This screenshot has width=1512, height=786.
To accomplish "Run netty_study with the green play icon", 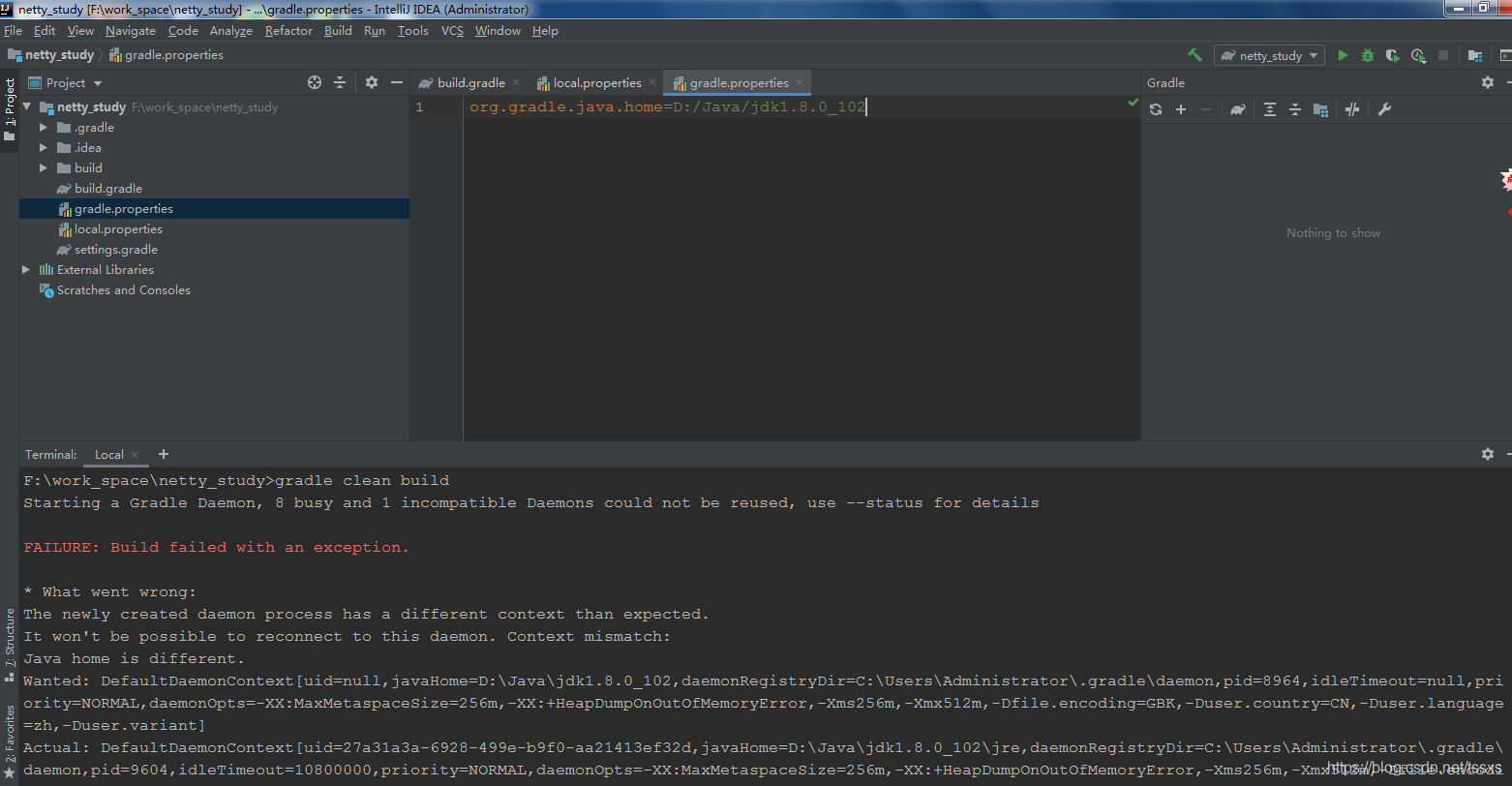I will coord(1343,55).
